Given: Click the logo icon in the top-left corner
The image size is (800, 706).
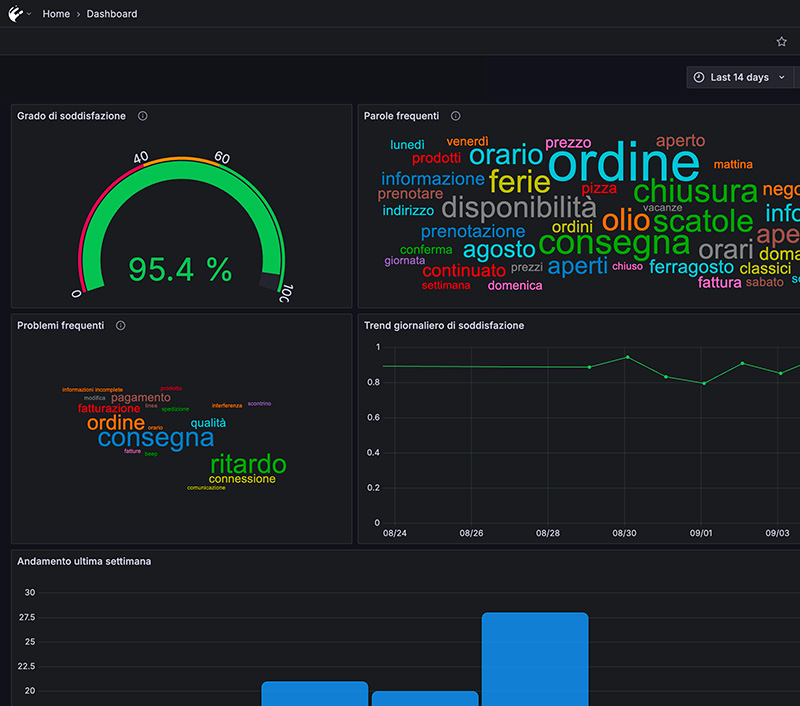Looking at the screenshot, I should coord(15,14).
